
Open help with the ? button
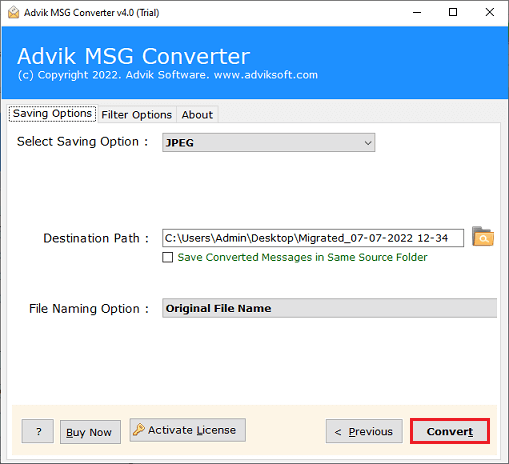[x=38, y=431]
